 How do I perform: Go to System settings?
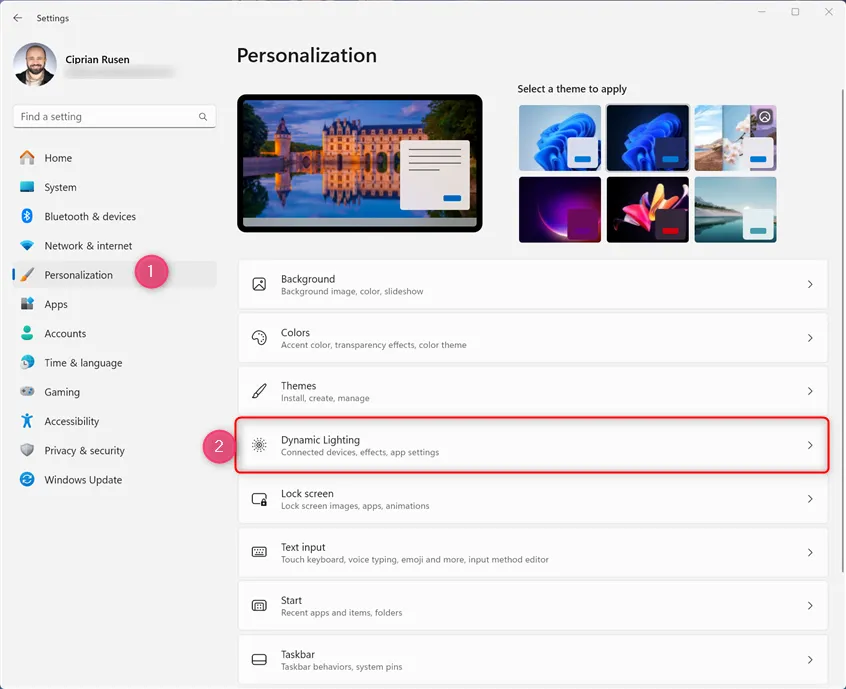[x=114, y=187]
